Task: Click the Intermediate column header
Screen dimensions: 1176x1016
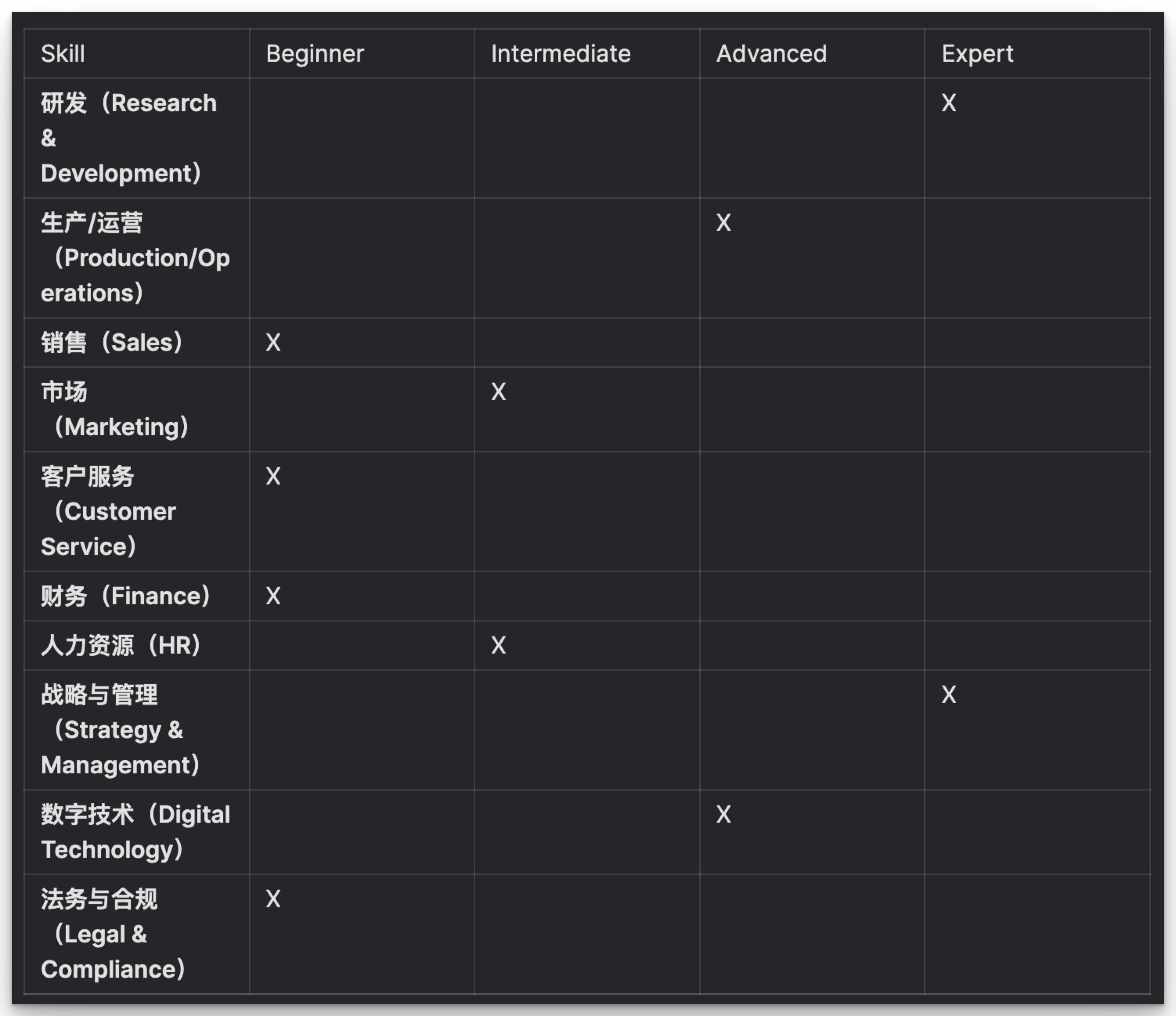Action: coord(561,54)
